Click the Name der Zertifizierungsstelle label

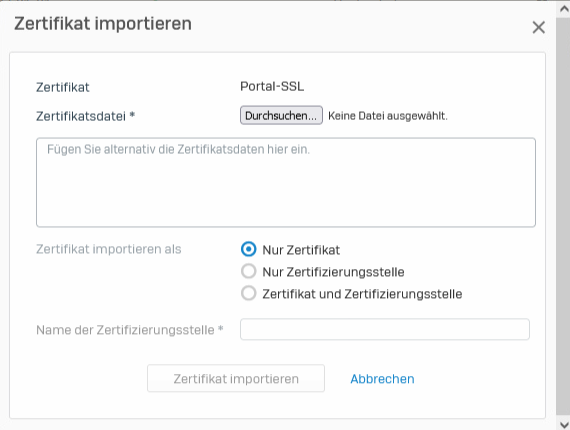coord(130,330)
